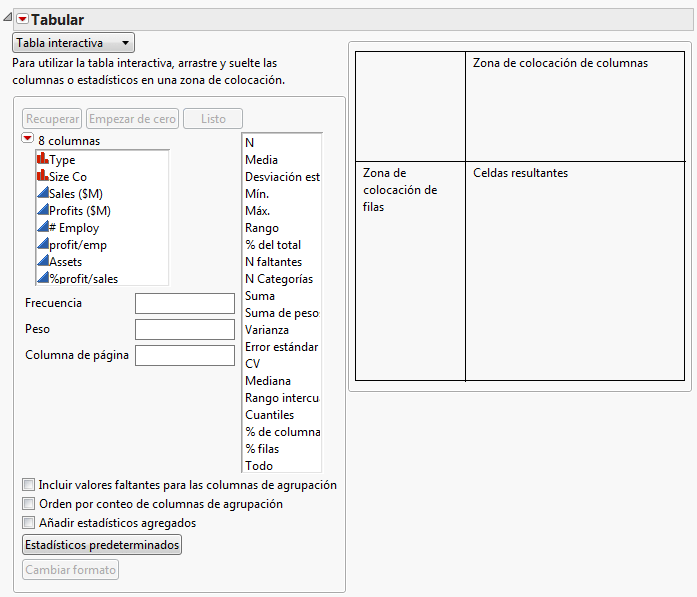Select the Type column nominal icon
Viewport: 697px width, 597px height.
click(42, 159)
